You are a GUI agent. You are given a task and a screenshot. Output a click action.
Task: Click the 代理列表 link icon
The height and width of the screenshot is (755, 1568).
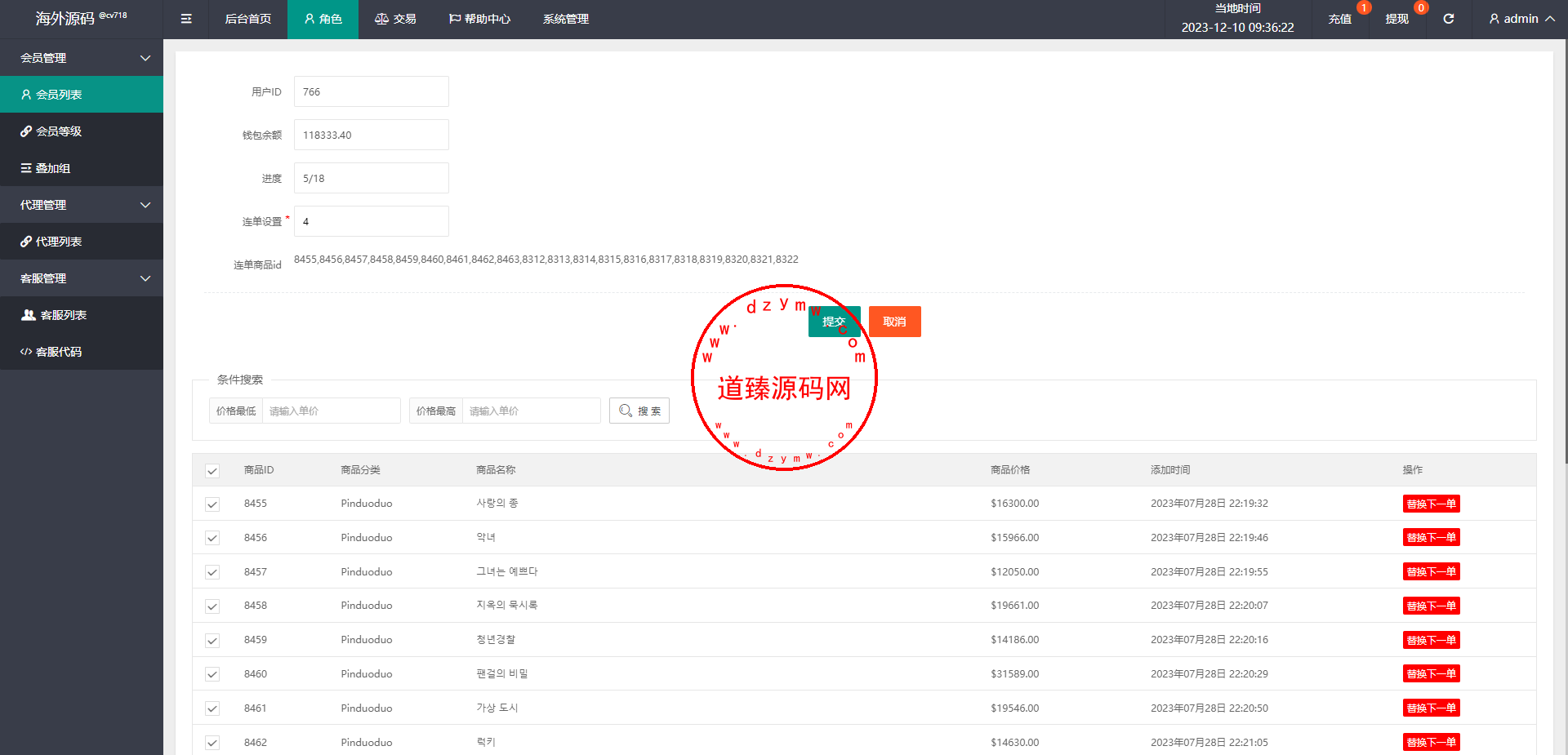tap(26, 242)
